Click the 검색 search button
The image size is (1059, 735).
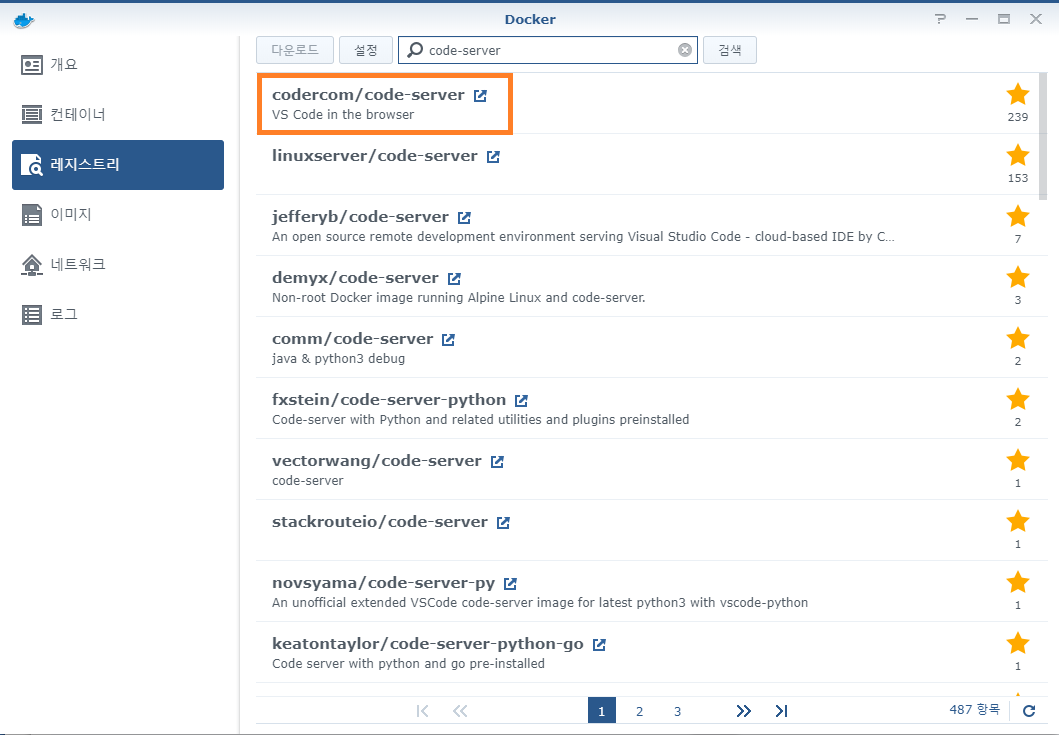click(x=730, y=50)
